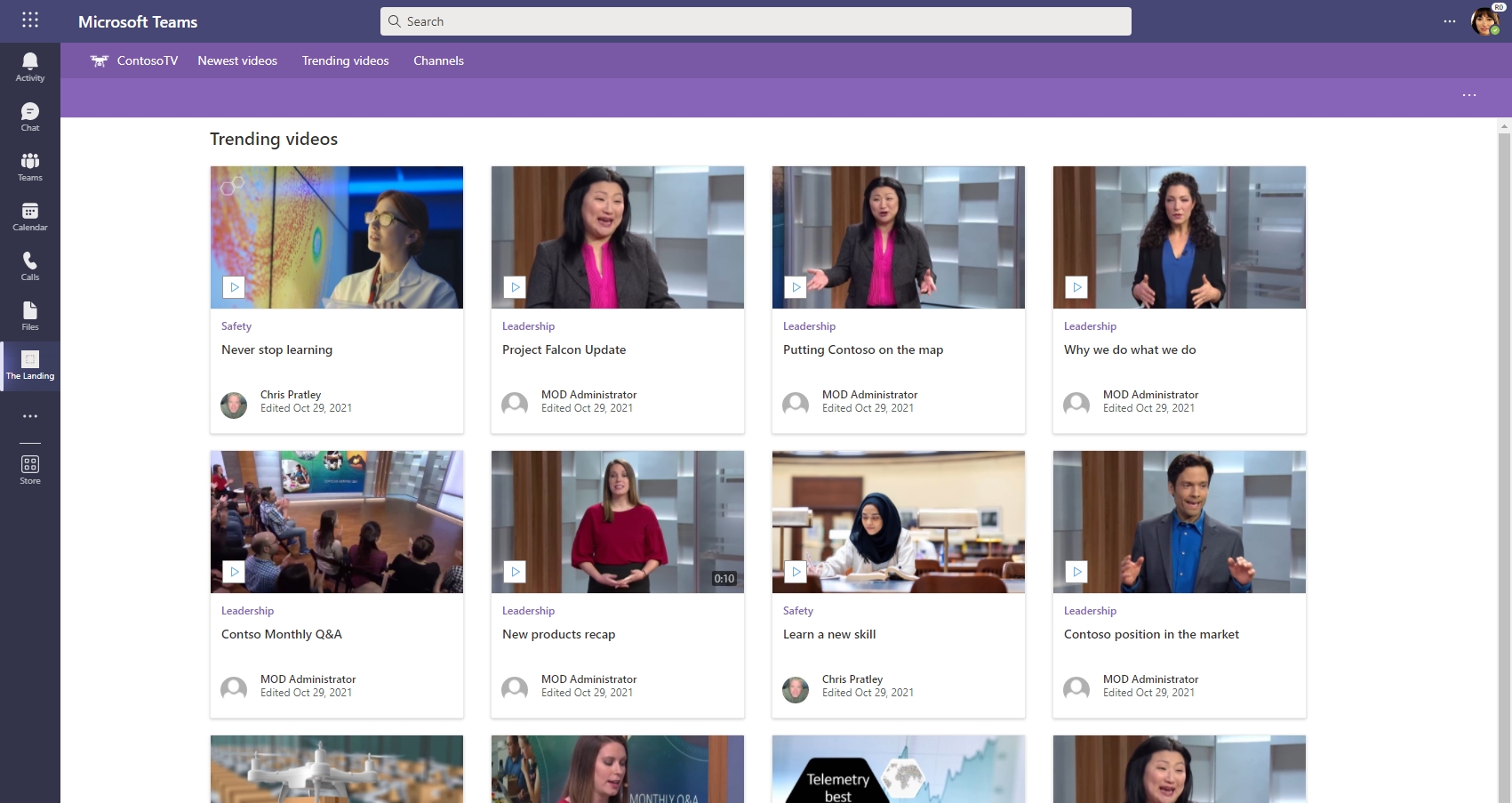Open the Calendar
This screenshot has width=1512, height=803.
point(29,214)
